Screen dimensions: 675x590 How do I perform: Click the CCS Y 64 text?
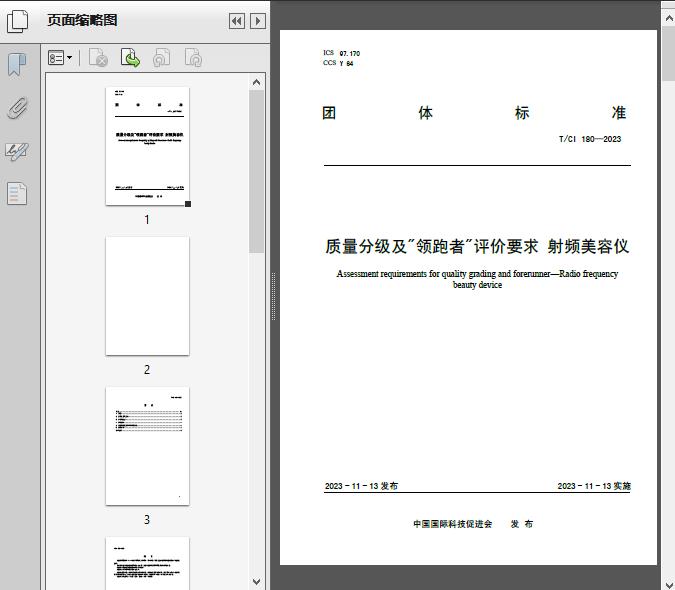(338, 63)
